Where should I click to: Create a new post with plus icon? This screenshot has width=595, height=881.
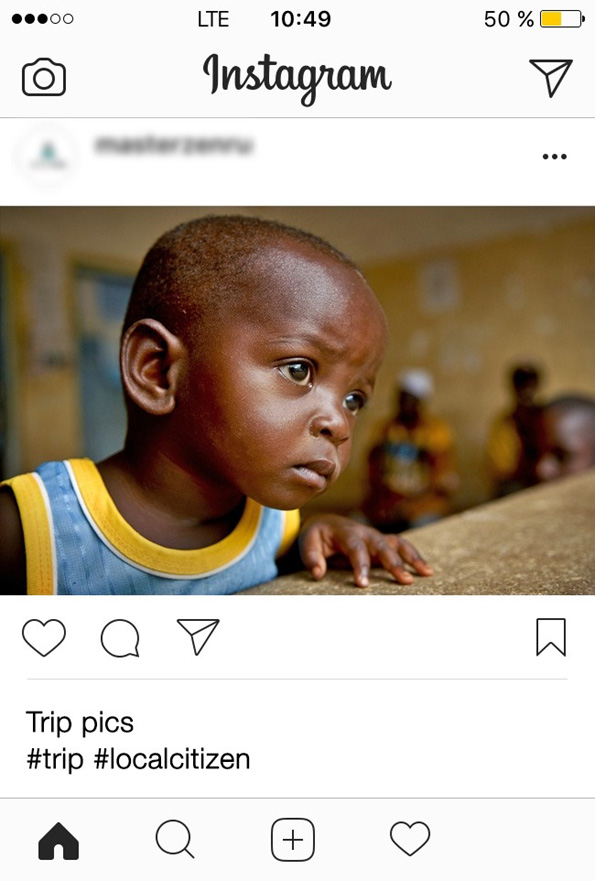(293, 840)
